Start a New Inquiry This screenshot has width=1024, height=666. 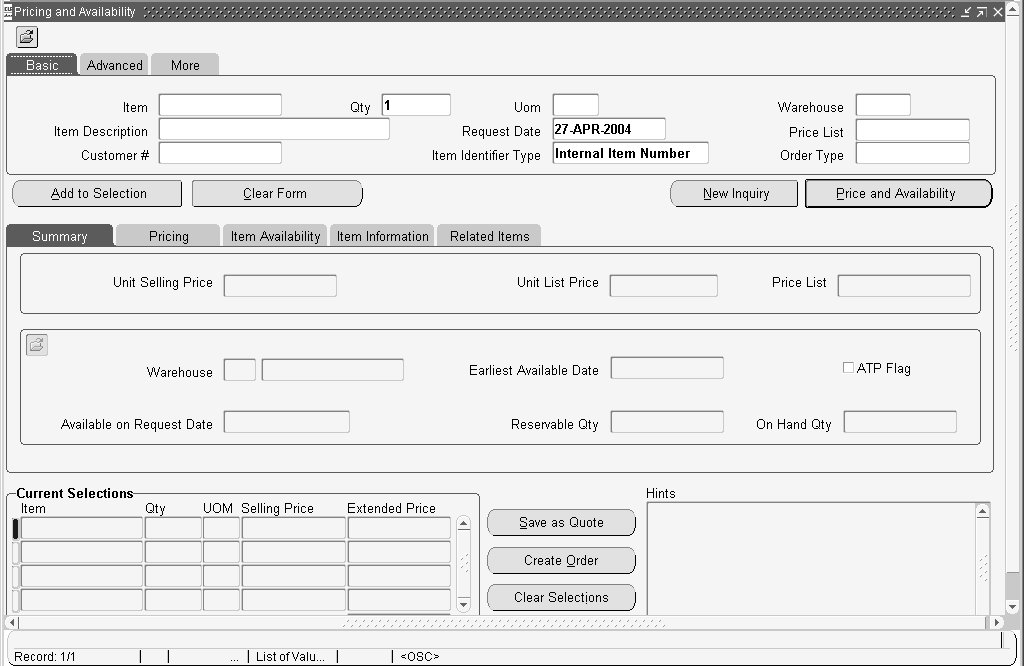[x=734, y=193]
